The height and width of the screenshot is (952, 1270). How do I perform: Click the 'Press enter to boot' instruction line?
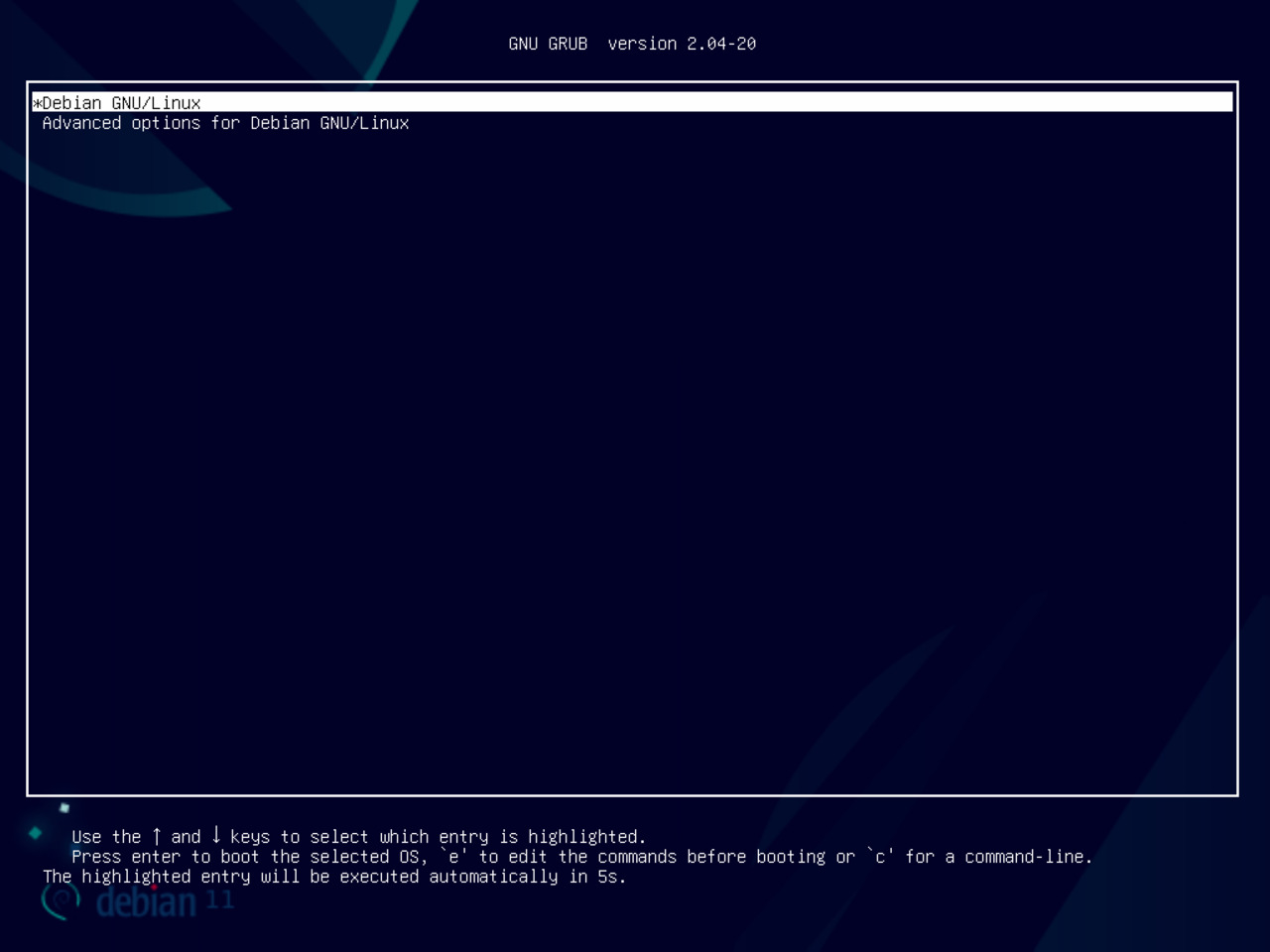click(581, 857)
